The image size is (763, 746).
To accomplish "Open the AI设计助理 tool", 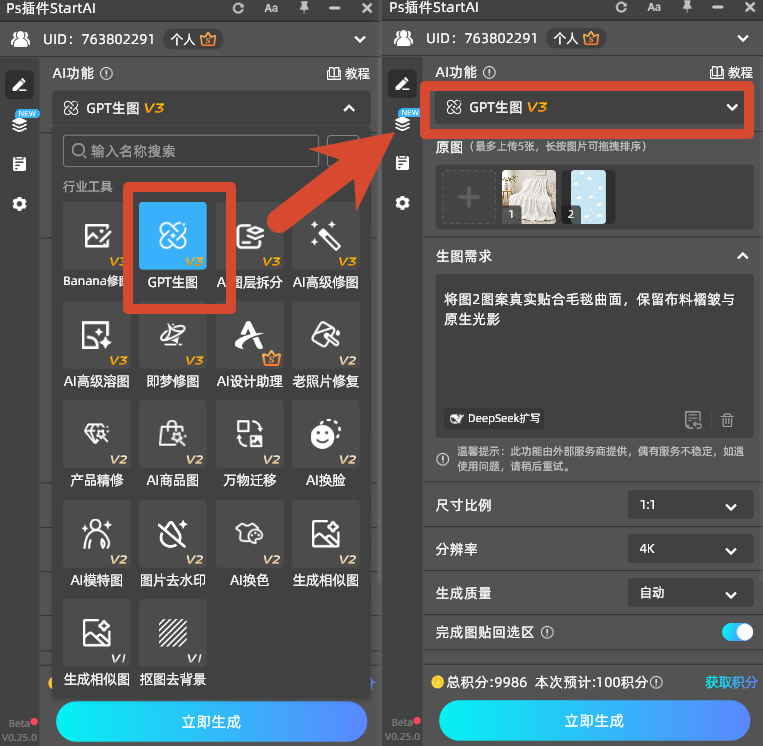I will click(250, 335).
